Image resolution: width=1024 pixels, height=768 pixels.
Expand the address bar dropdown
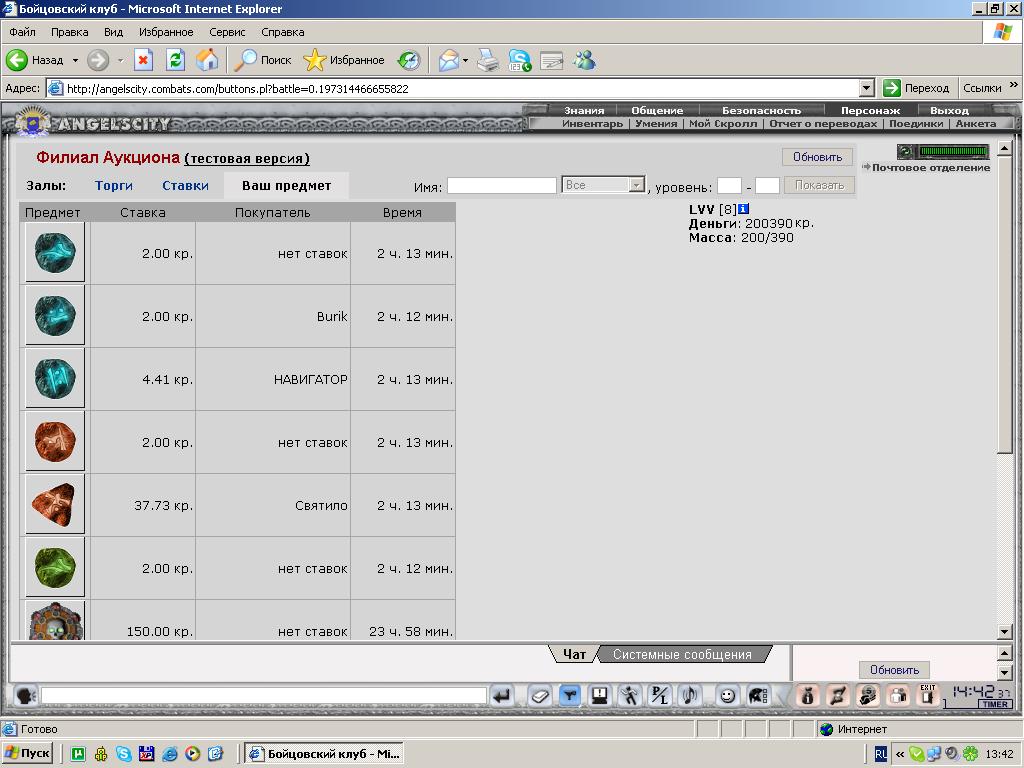[x=867, y=88]
